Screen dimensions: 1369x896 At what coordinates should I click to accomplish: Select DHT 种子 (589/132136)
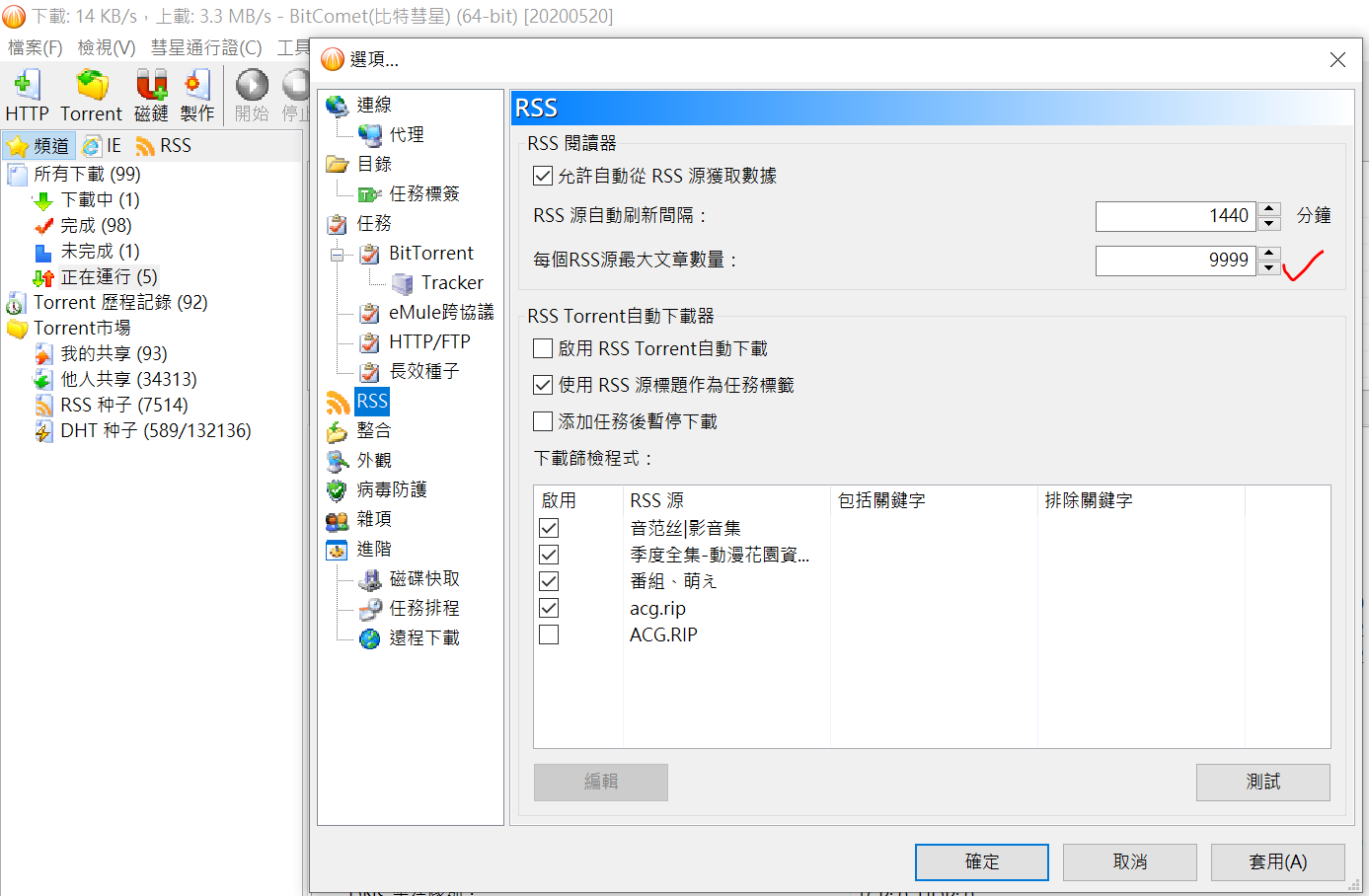click(155, 431)
